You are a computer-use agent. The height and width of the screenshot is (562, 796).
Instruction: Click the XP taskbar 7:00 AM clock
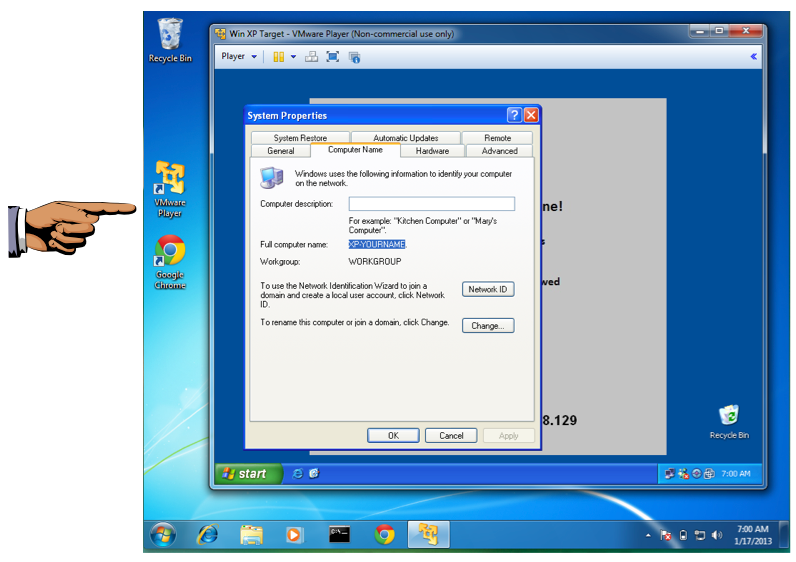coord(736,474)
